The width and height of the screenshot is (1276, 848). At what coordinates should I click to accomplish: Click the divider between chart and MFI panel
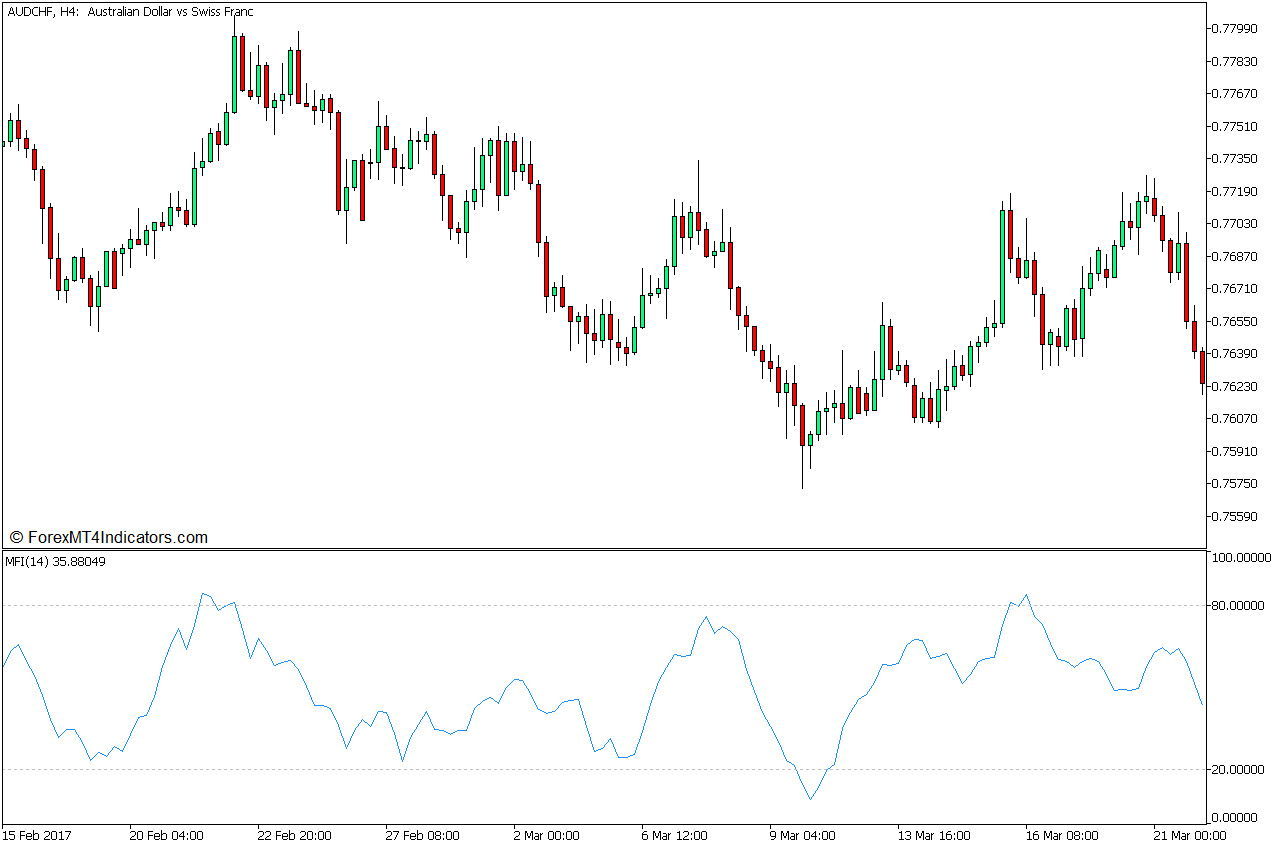point(600,548)
